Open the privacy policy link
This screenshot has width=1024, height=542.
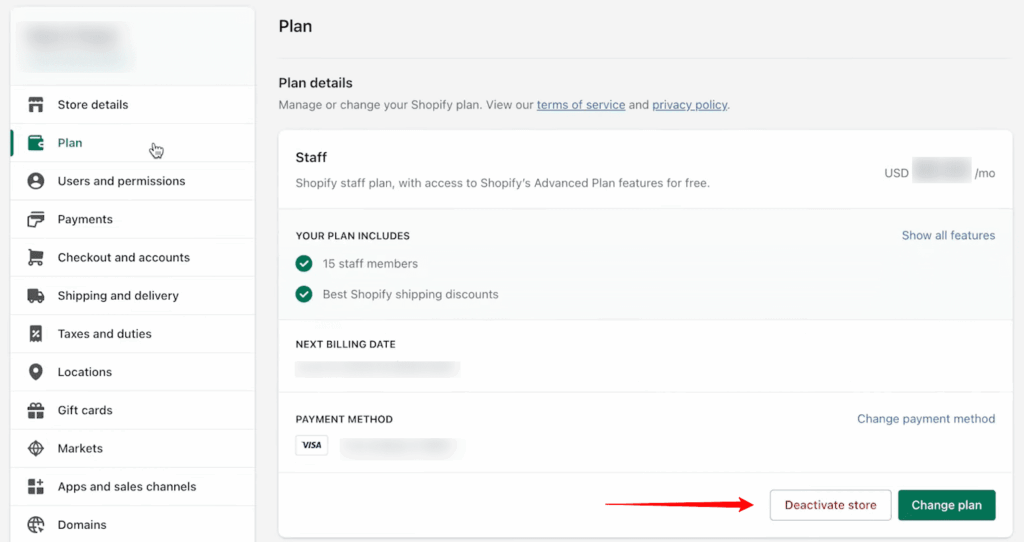pos(690,104)
